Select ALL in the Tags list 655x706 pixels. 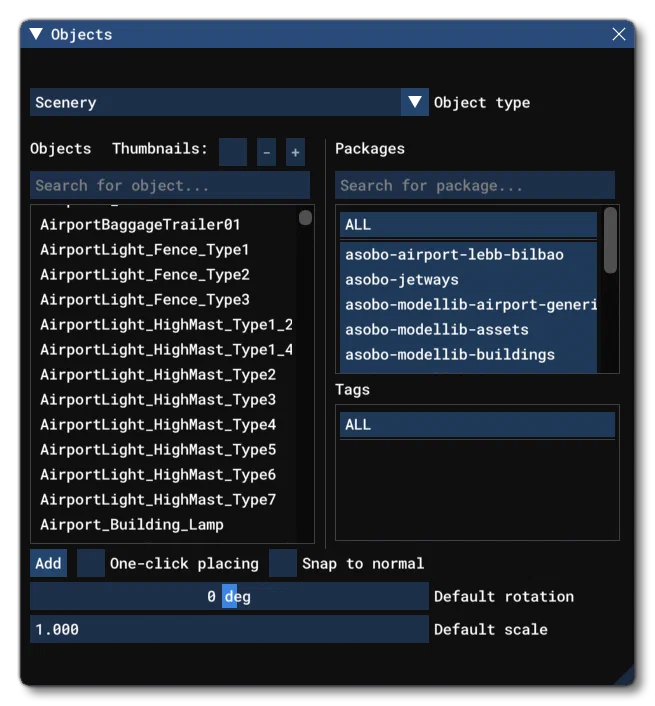(477, 425)
